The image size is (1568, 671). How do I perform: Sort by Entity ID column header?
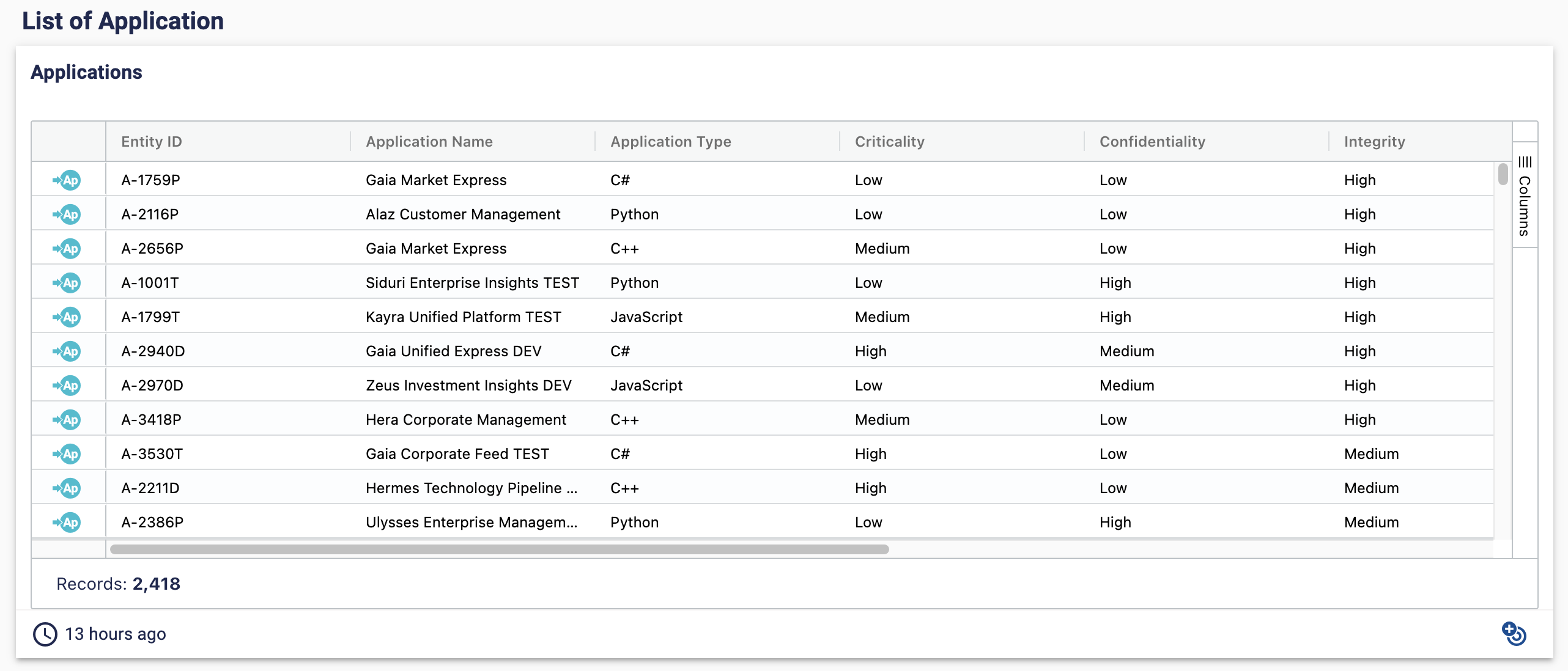pos(152,142)
